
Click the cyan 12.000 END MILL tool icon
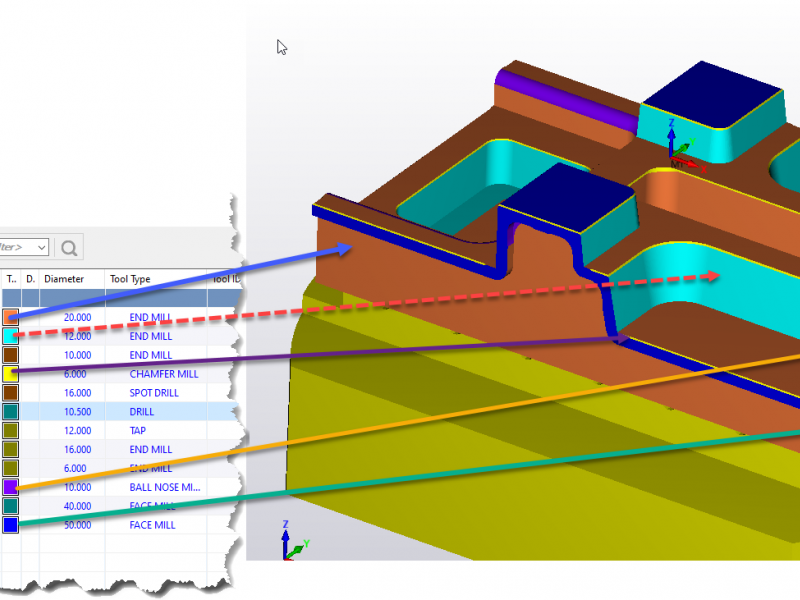pyautogui.click(x=12, y=336)
